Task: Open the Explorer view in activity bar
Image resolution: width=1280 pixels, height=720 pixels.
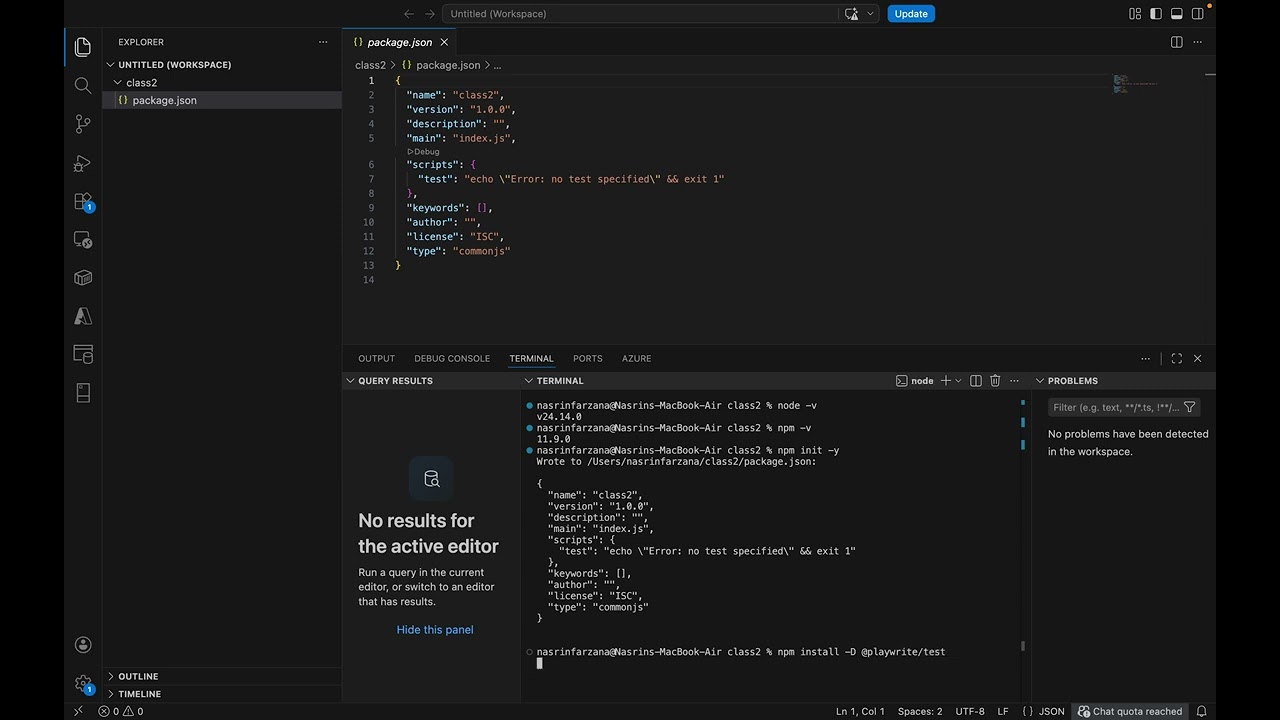Action: coord(83,47)
